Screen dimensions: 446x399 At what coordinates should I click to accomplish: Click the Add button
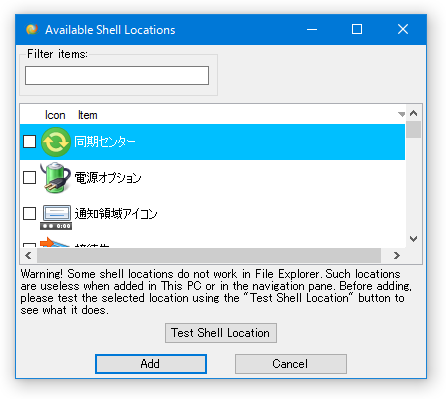pos(151,364)
